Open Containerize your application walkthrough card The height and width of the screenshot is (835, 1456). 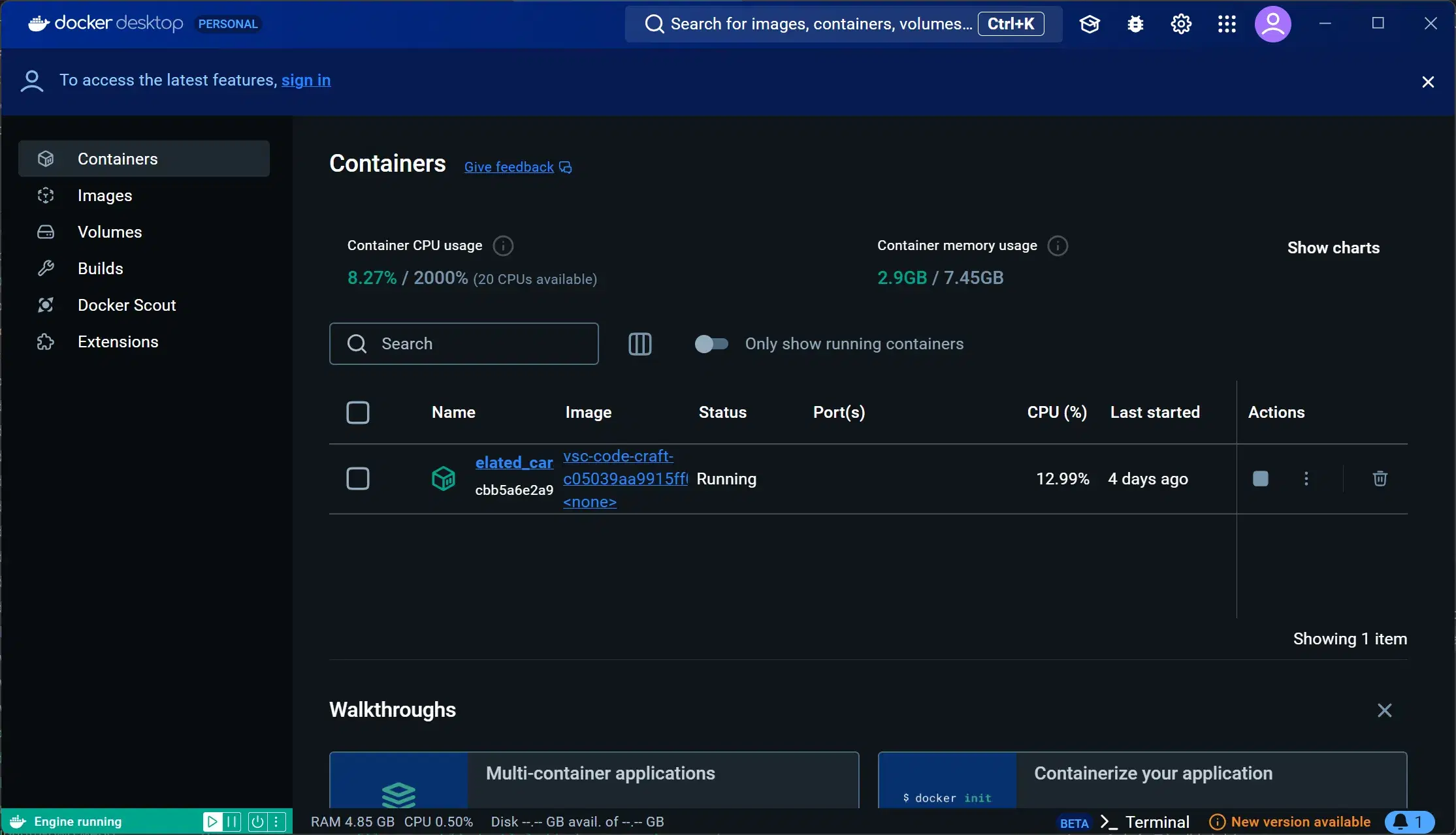coord(1142,780)
